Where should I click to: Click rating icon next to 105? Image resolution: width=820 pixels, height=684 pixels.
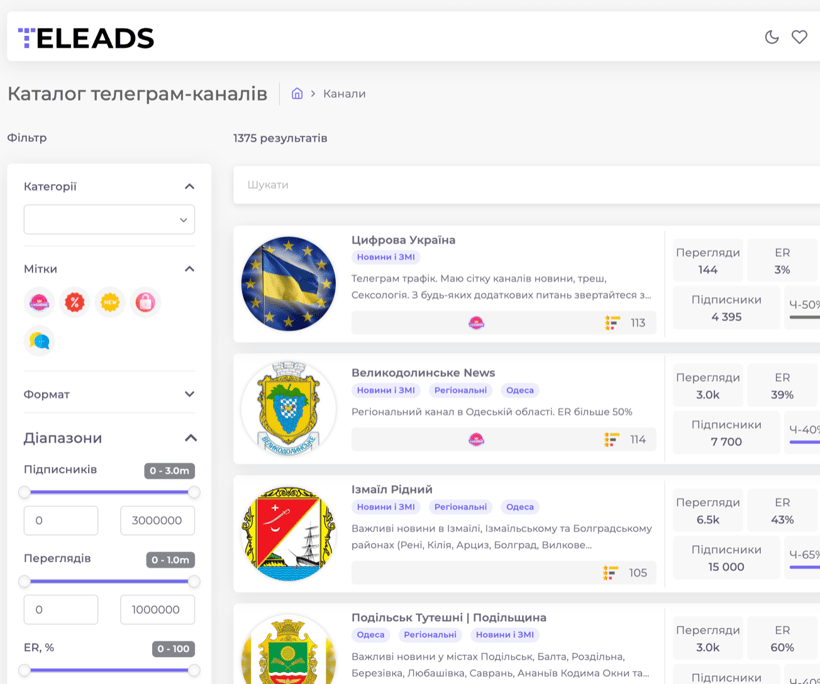coord(610,573)
